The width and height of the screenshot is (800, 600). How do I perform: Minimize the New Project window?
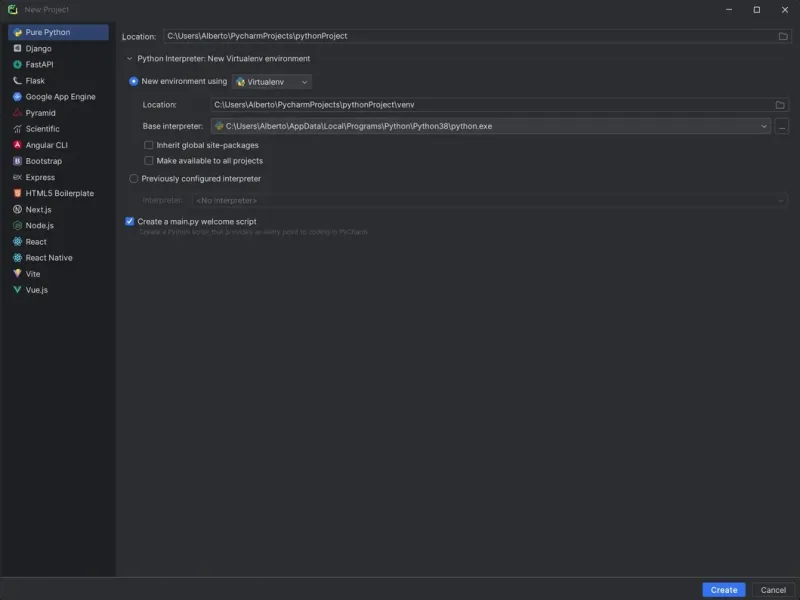pyautogui.click(x=729, y=10)
